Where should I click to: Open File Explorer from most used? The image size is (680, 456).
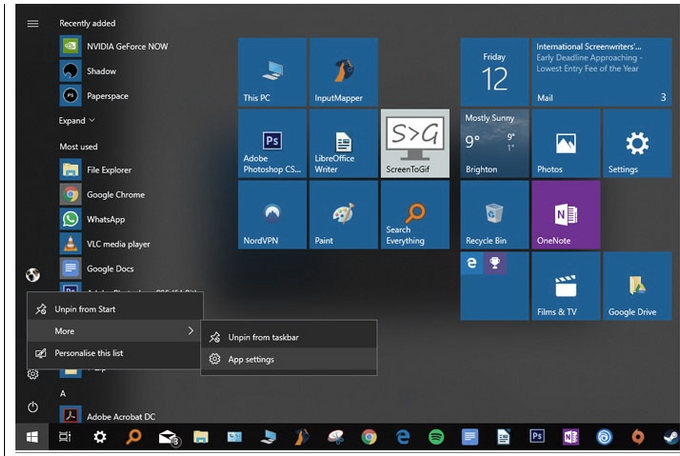click(x=96, y=170)
